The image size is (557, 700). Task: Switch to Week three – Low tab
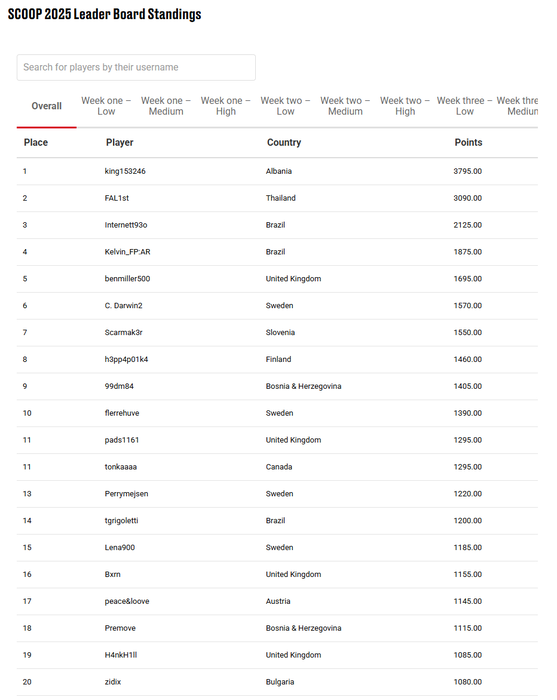(465, 106)
